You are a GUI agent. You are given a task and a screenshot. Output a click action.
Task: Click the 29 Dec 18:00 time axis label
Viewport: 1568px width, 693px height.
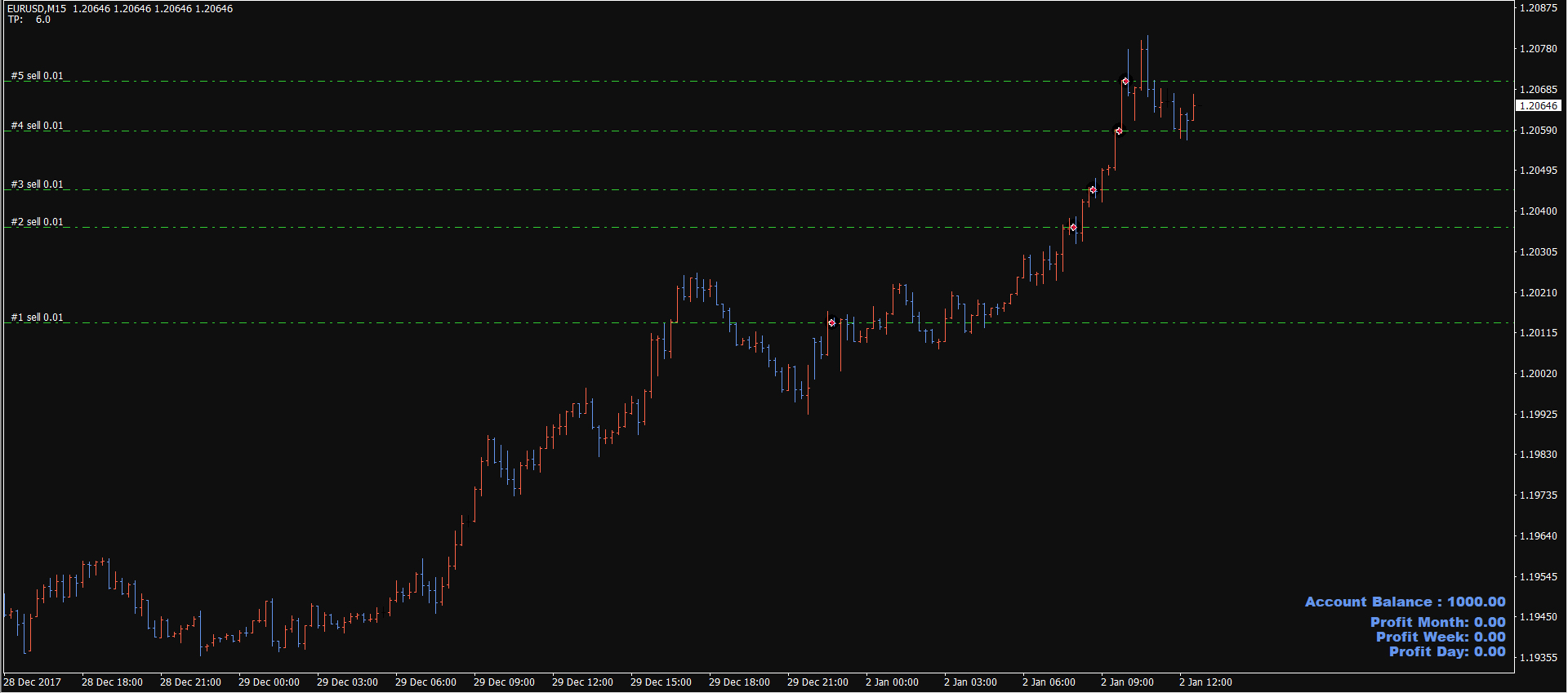coord(739,682)
